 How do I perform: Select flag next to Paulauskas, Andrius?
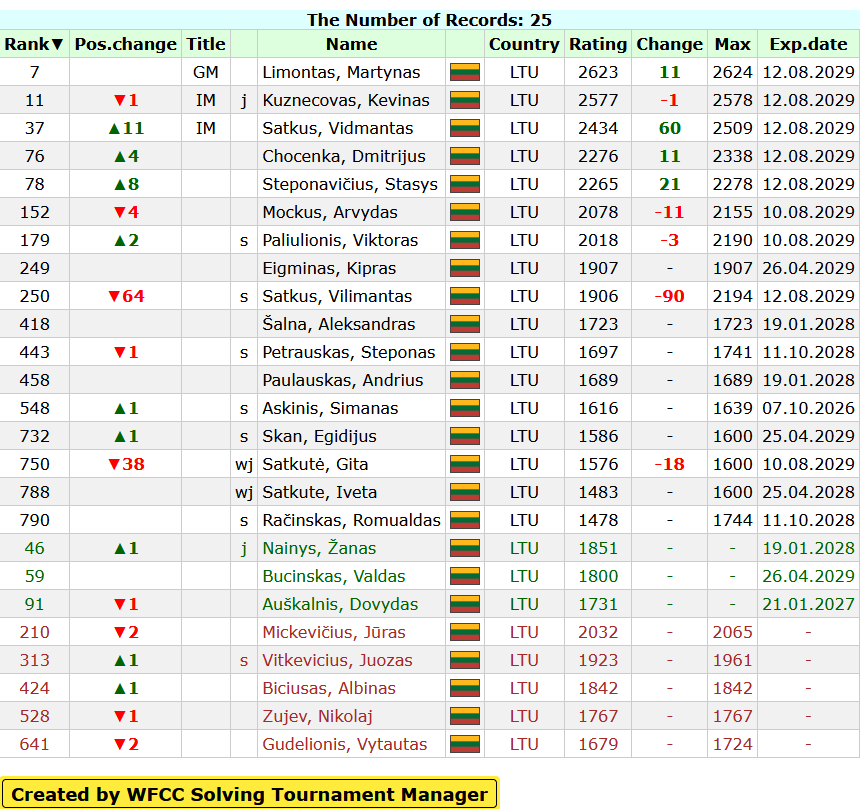(x=465, y=380)
